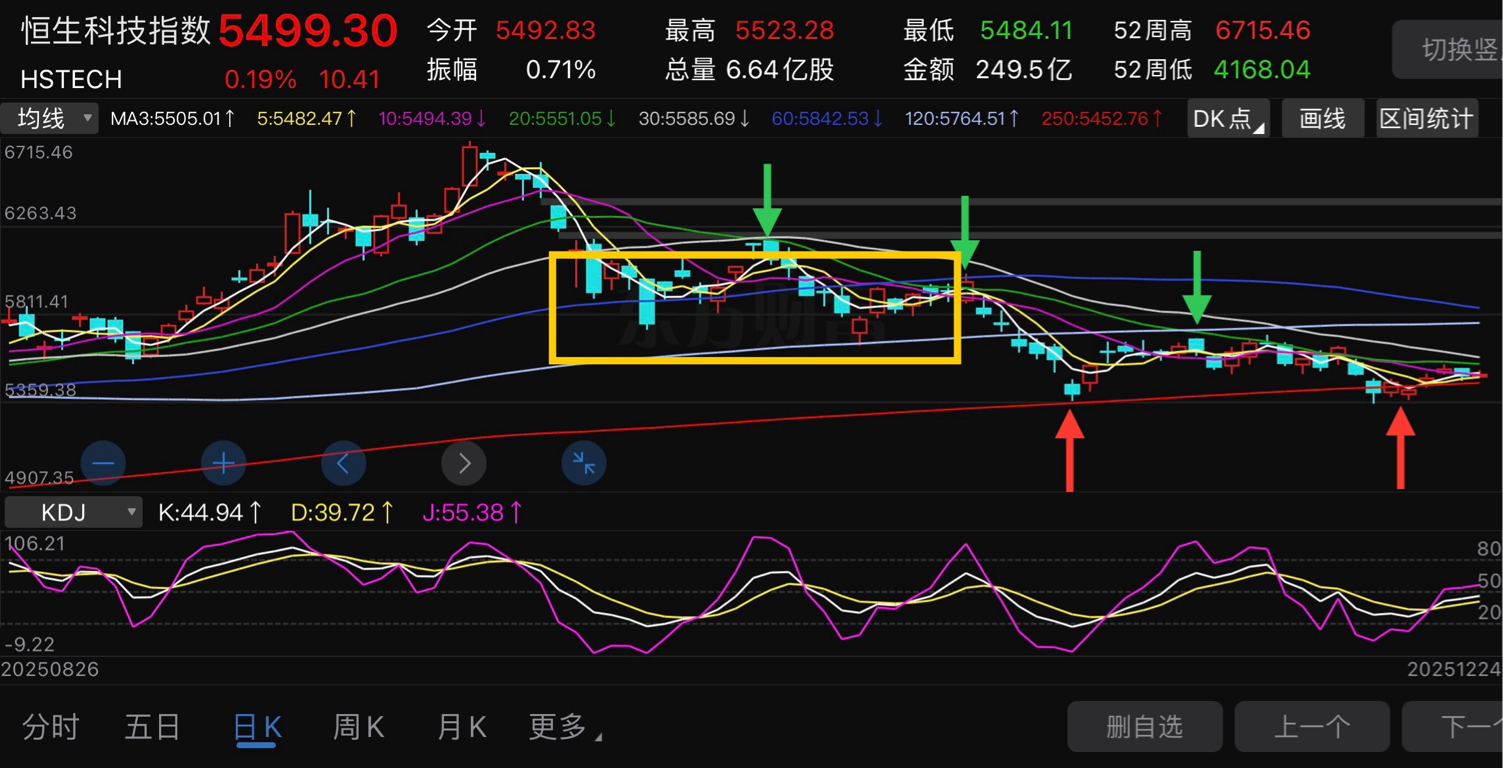Tap the magenta 10:5494.39 value
The width and height of the screenshot is (1503, 768).
pos(433,119)
